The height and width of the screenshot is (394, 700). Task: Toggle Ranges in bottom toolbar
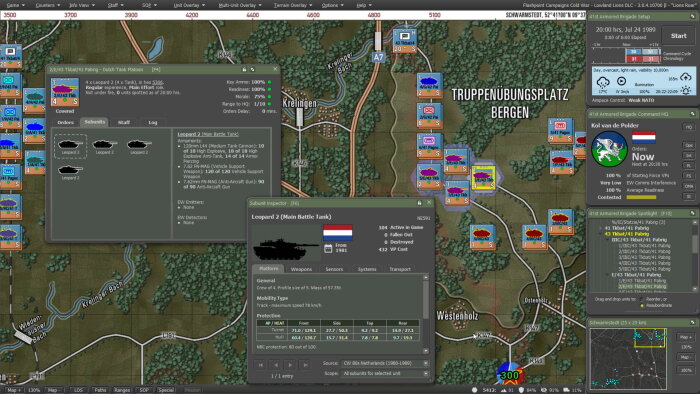(x=122, y=390)
